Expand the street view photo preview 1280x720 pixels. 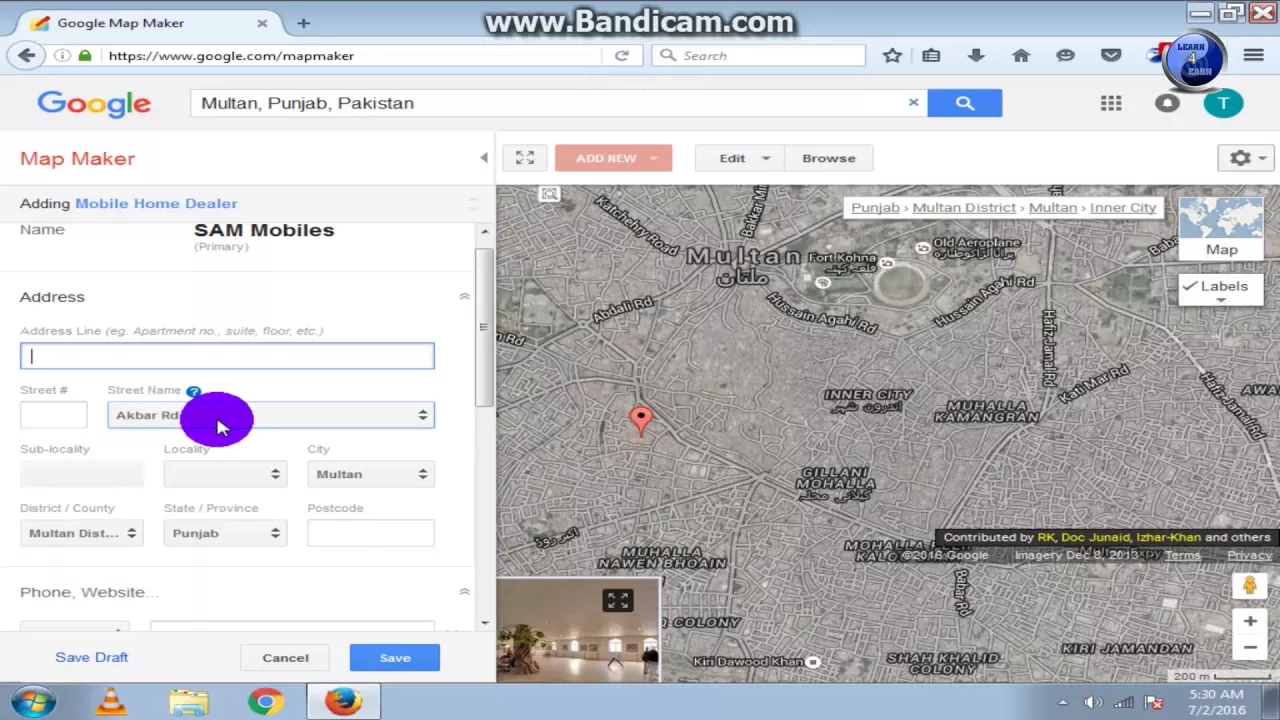(x=617, y=600)
